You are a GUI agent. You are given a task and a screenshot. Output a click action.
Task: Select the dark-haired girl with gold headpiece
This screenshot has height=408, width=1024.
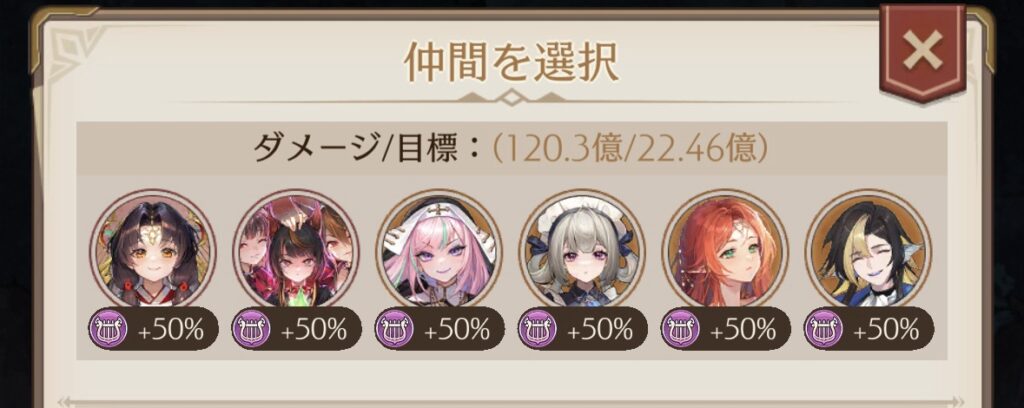coord(153,251)
